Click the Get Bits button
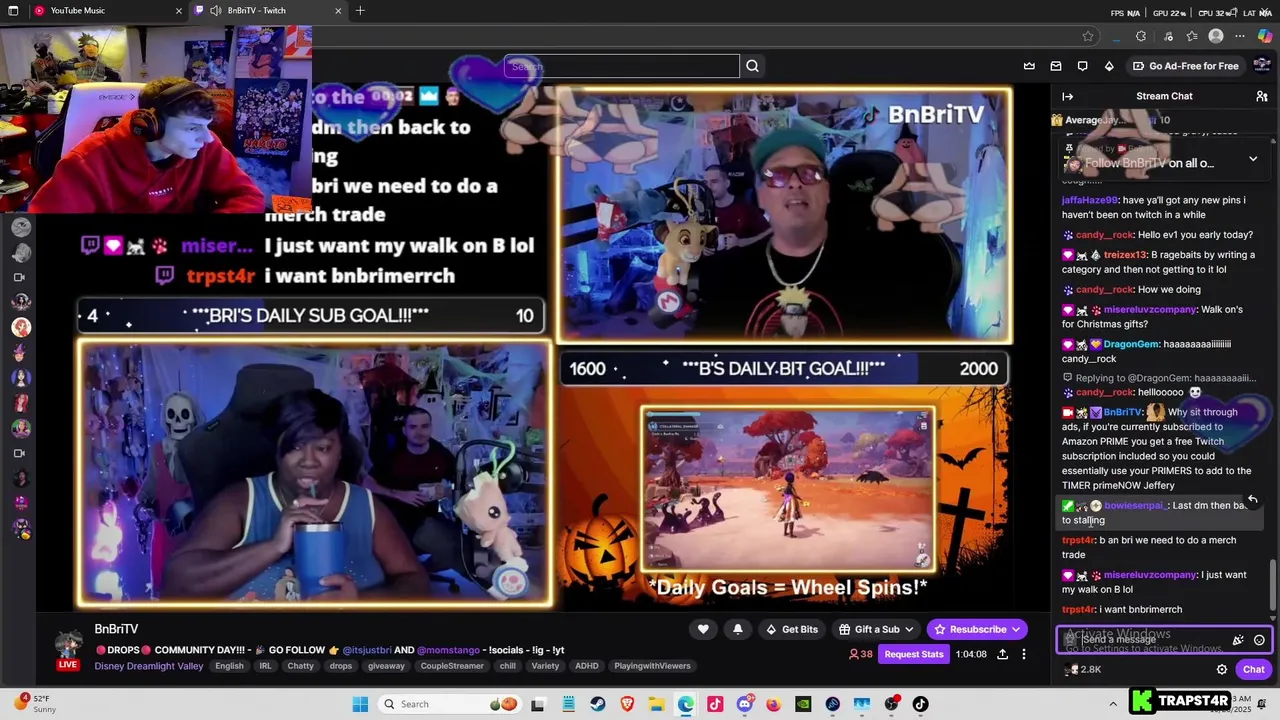The image size is (1280, 720). (791, 629)
